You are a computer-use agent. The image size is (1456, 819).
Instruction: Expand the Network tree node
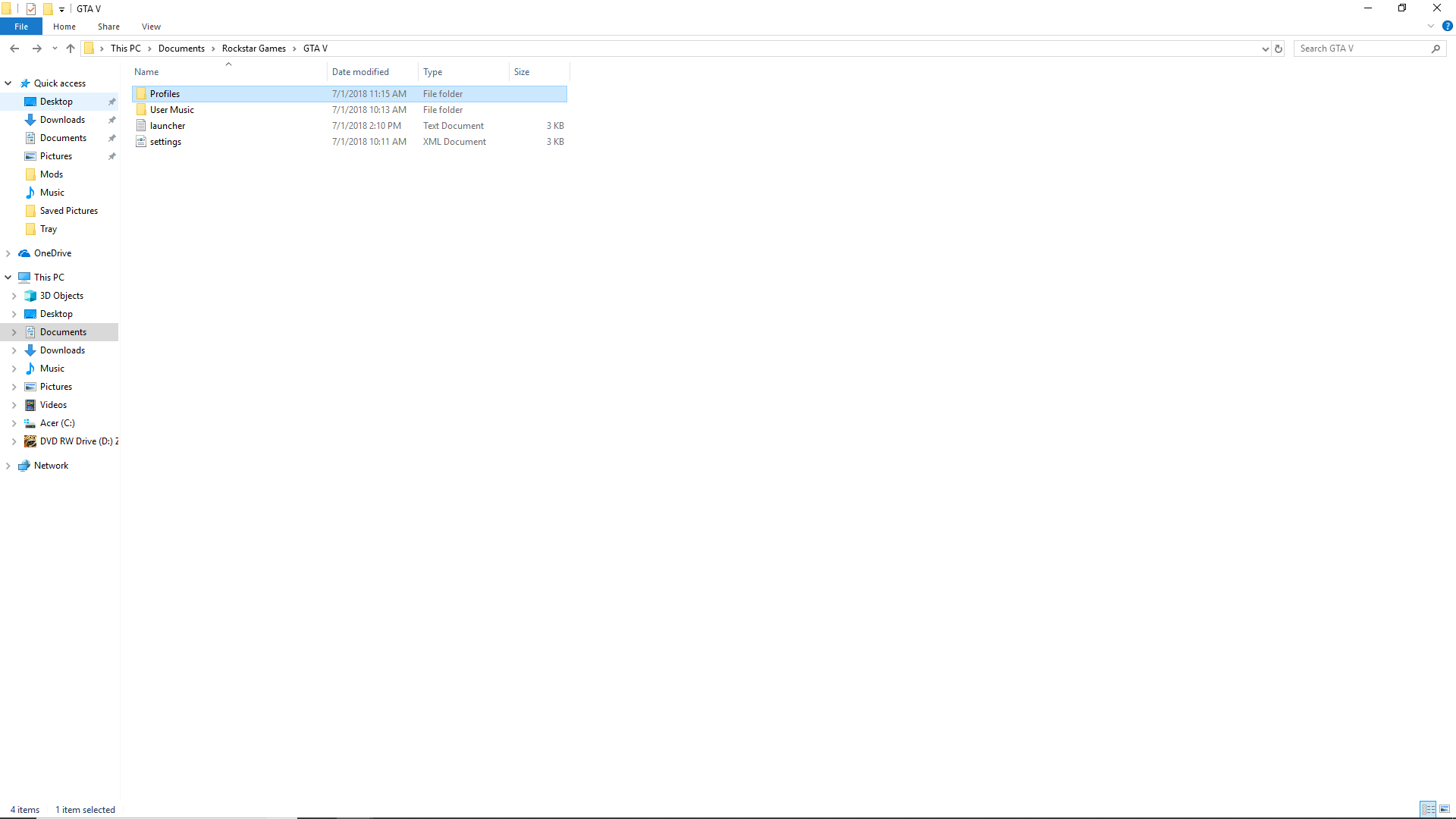pyautogui.click(x=8, y=466)
